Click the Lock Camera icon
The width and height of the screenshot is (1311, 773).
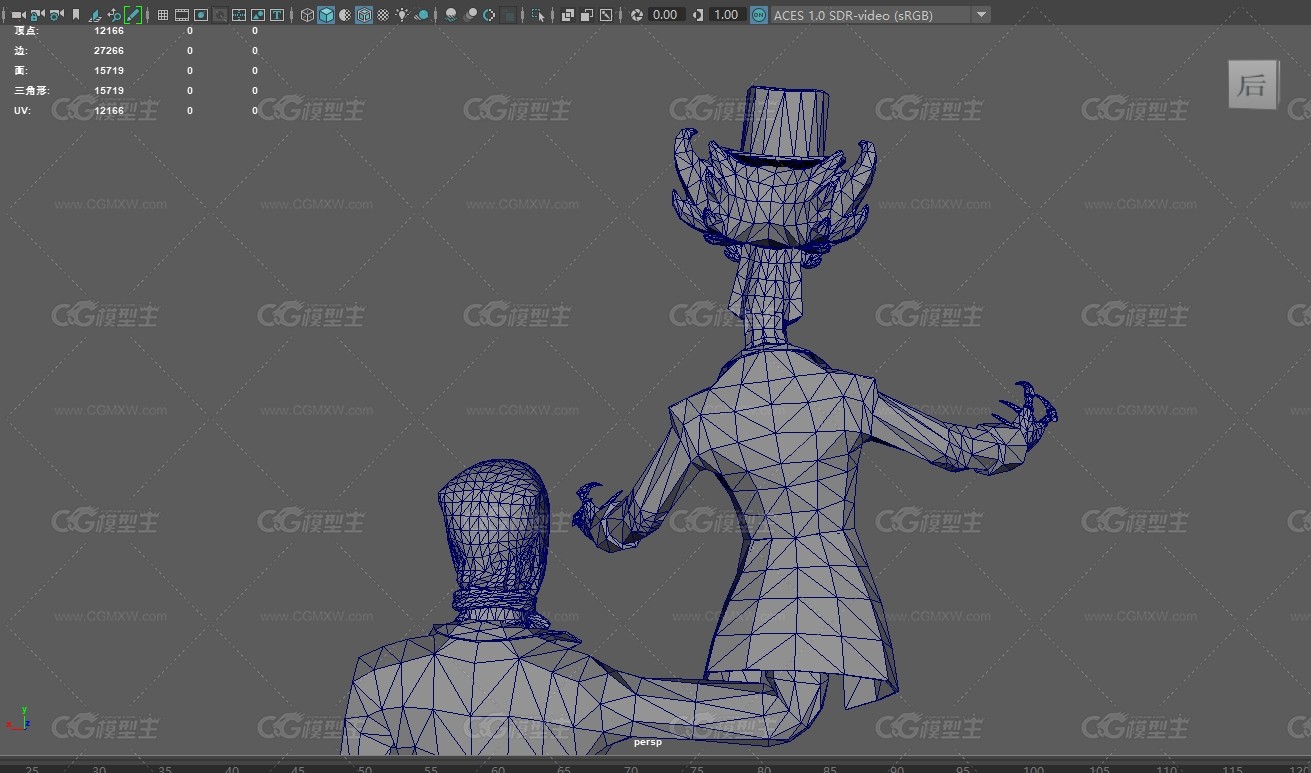(37, 15)
